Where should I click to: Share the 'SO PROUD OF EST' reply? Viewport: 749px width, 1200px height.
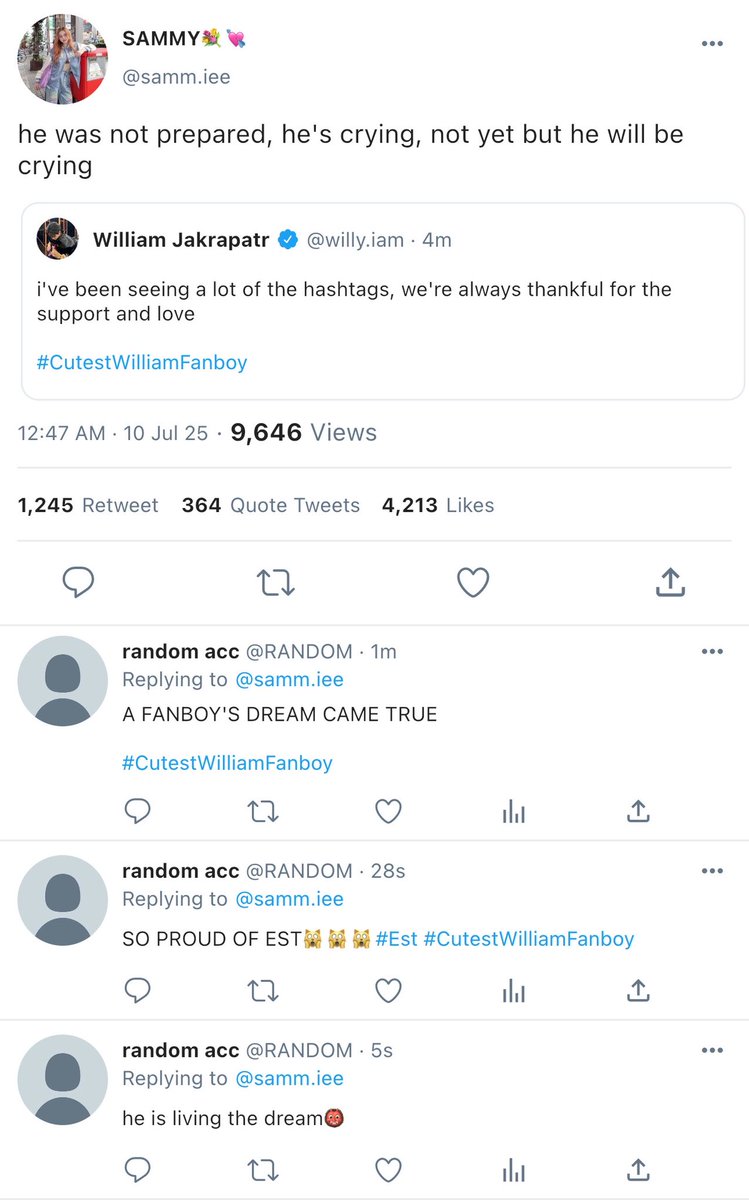[x=638, y=990]
